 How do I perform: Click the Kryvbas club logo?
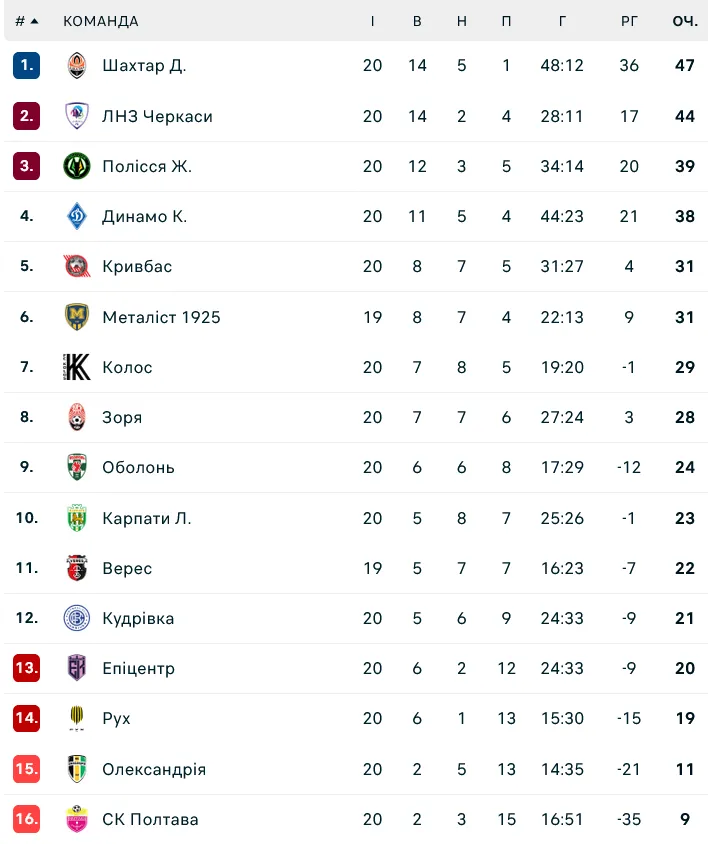pyautogui.click(x=77, y=266)
